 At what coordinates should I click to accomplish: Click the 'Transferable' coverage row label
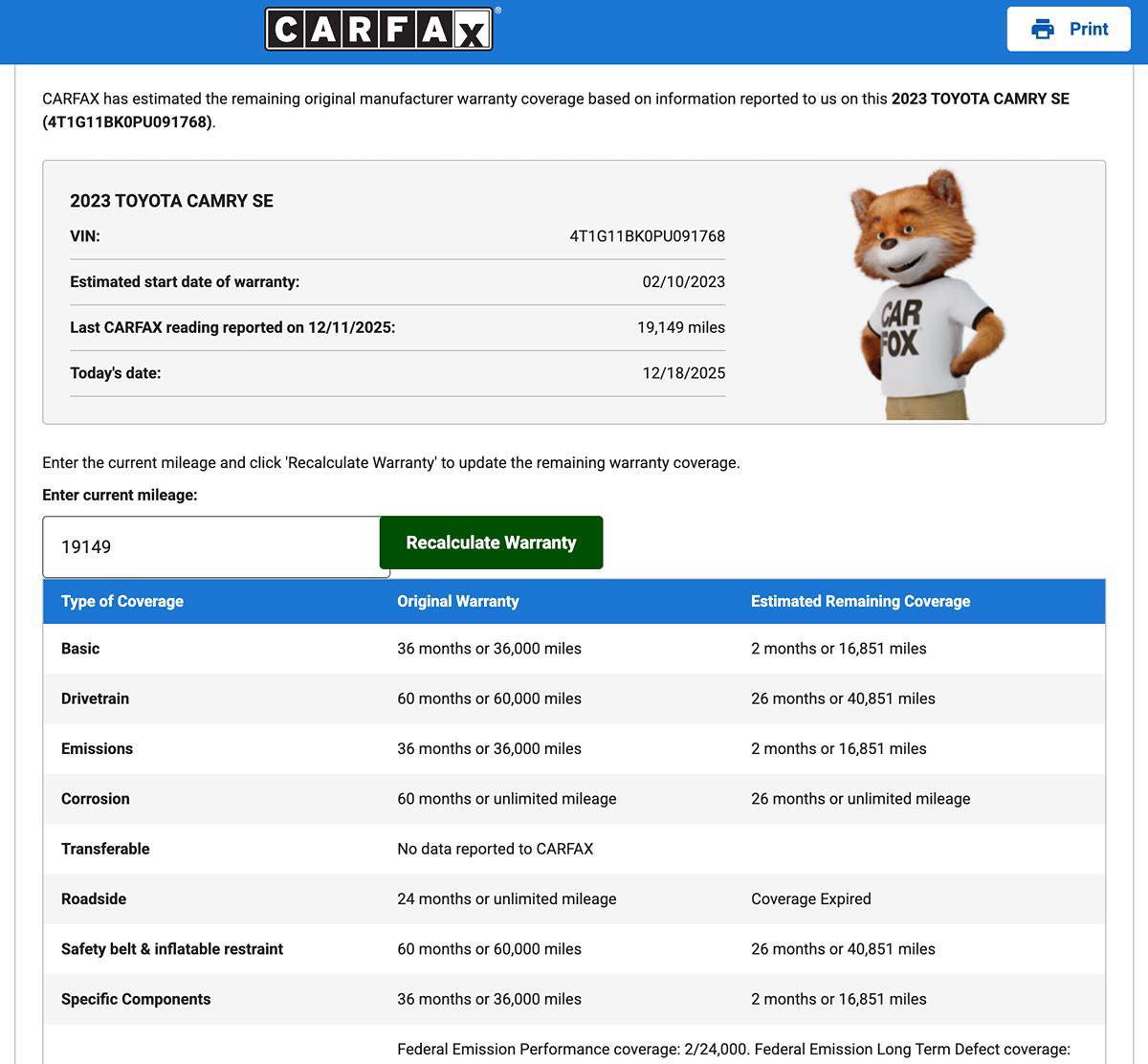click(105, 849)
